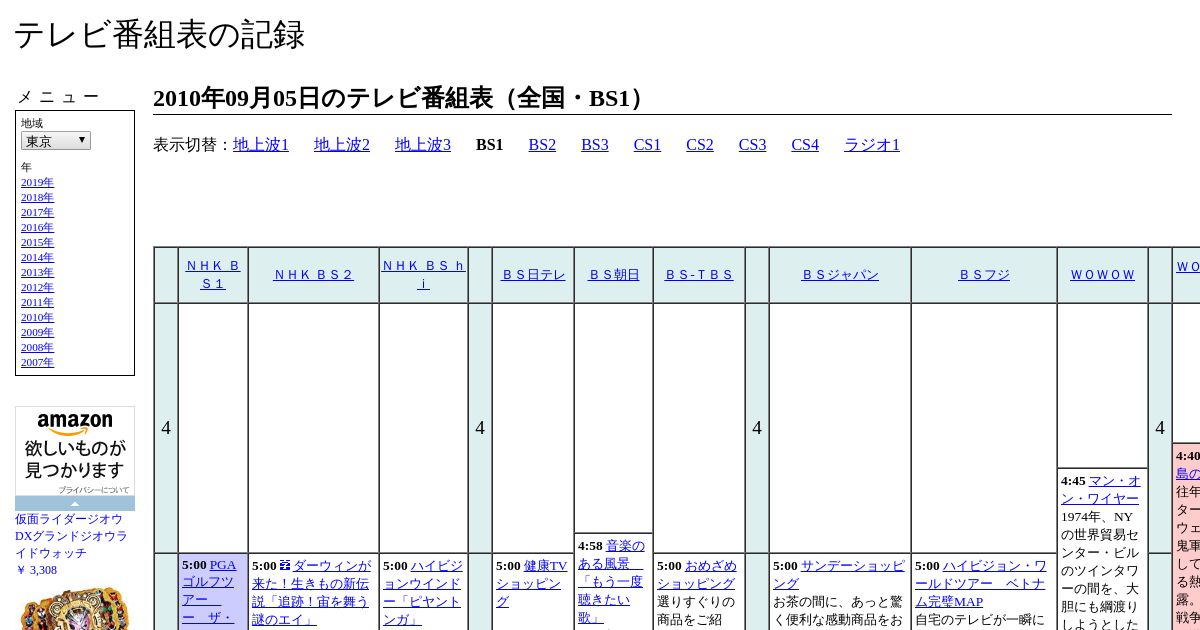Open the 2016年 archive link
Viewport: 1200px width, 630px height.
37,228
